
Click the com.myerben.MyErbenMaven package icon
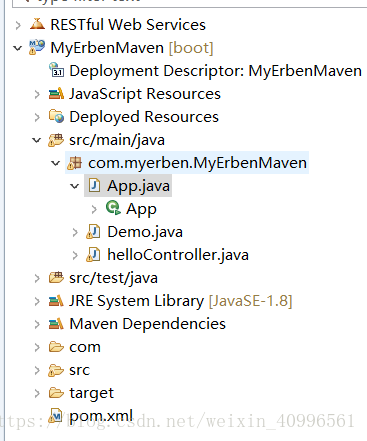click(x=75, y=163)
